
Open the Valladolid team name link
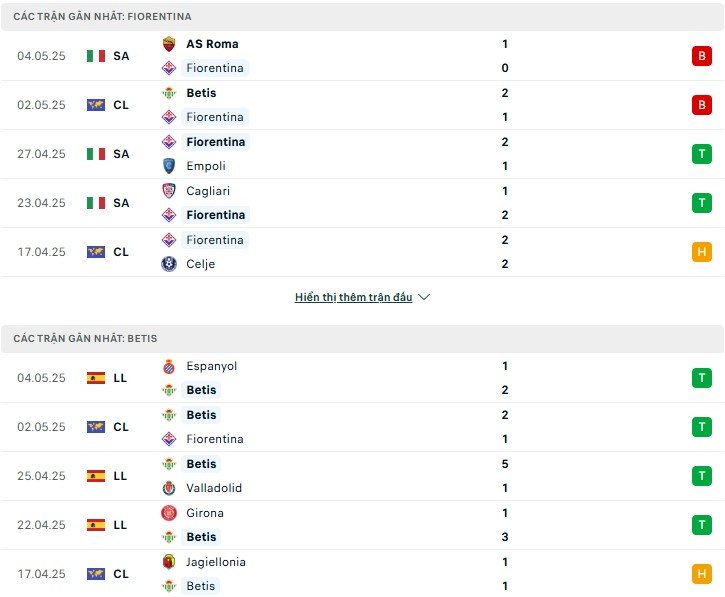[214, 488]
